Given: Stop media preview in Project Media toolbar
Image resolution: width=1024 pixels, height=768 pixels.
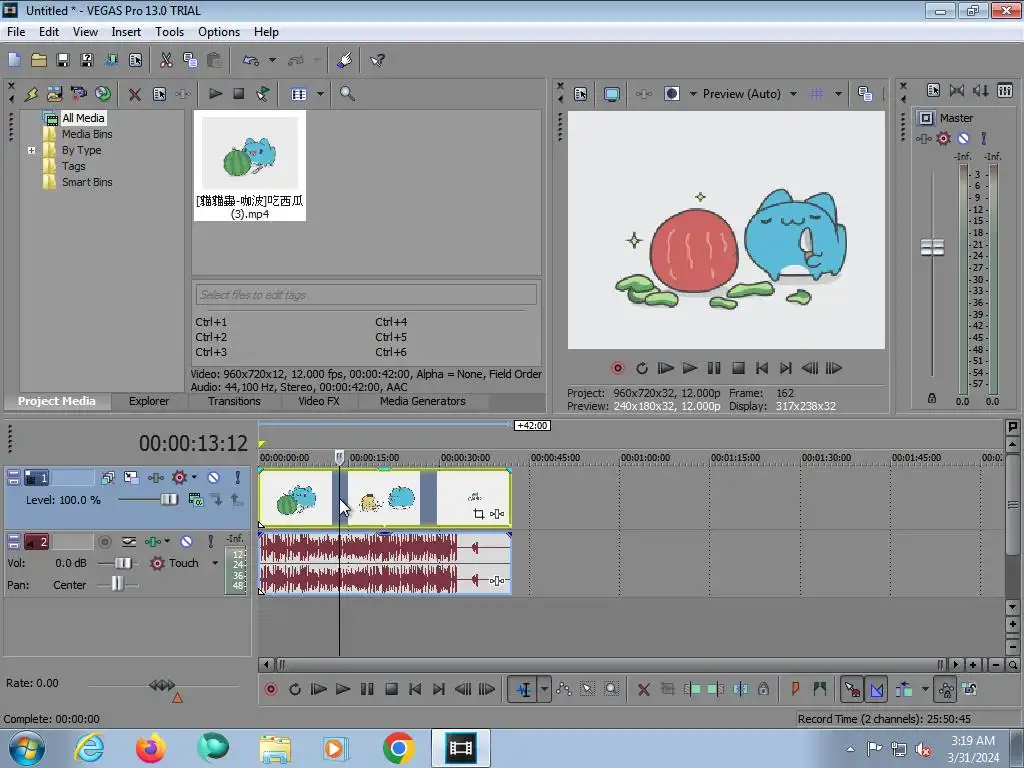Looking at the screenshot, I should (x=238, y=94).
